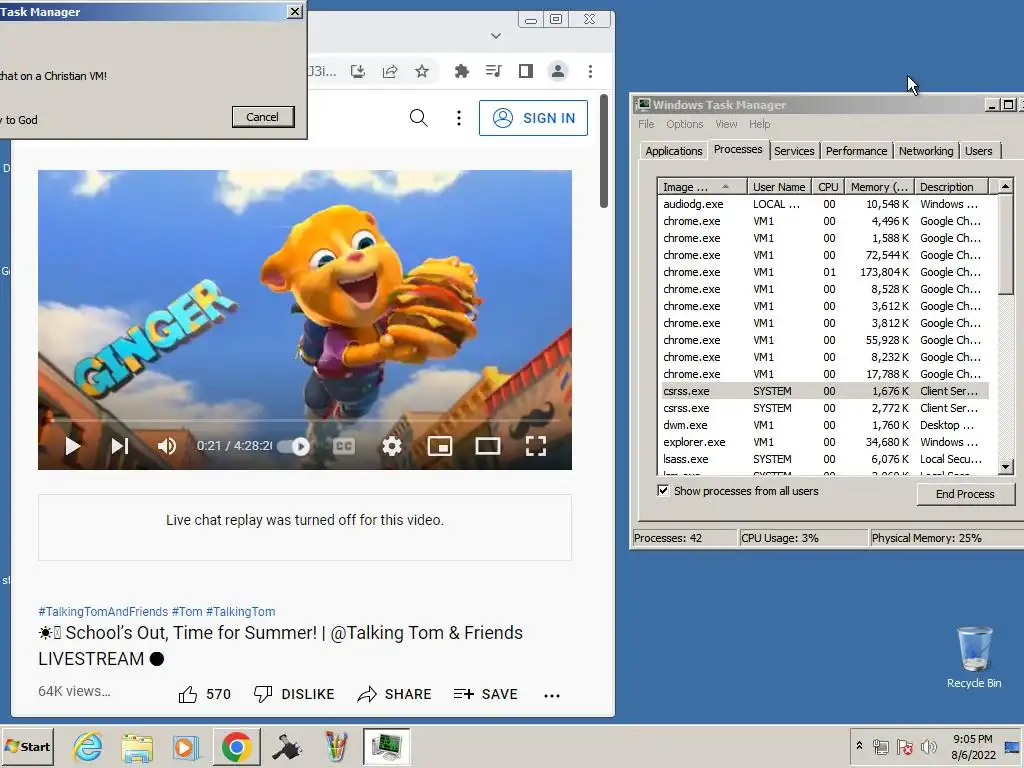Open Windows Media Player taskbar icon
Screen dimensions: 1024x768
(186, 747)
